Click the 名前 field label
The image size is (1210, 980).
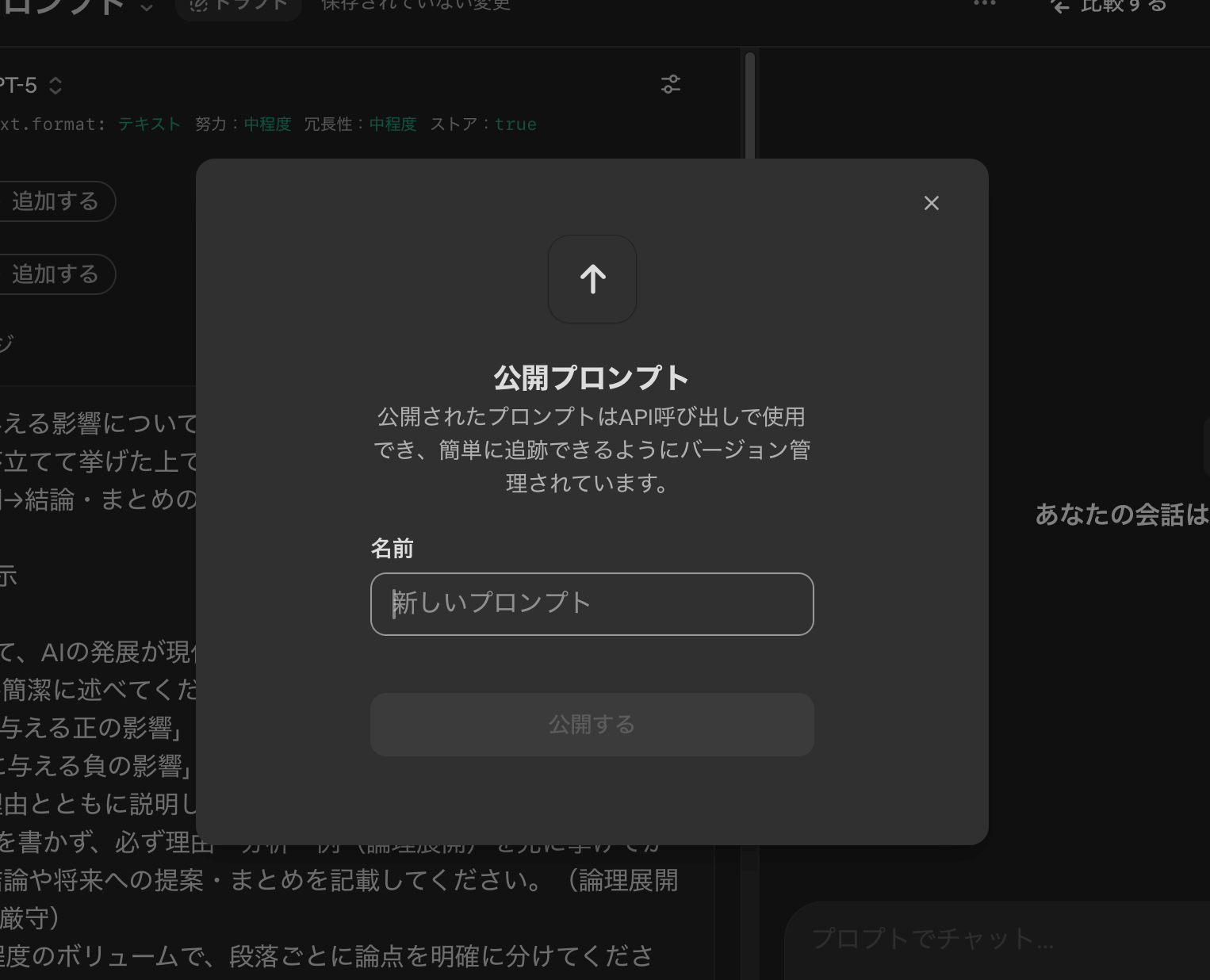[392, 549]
